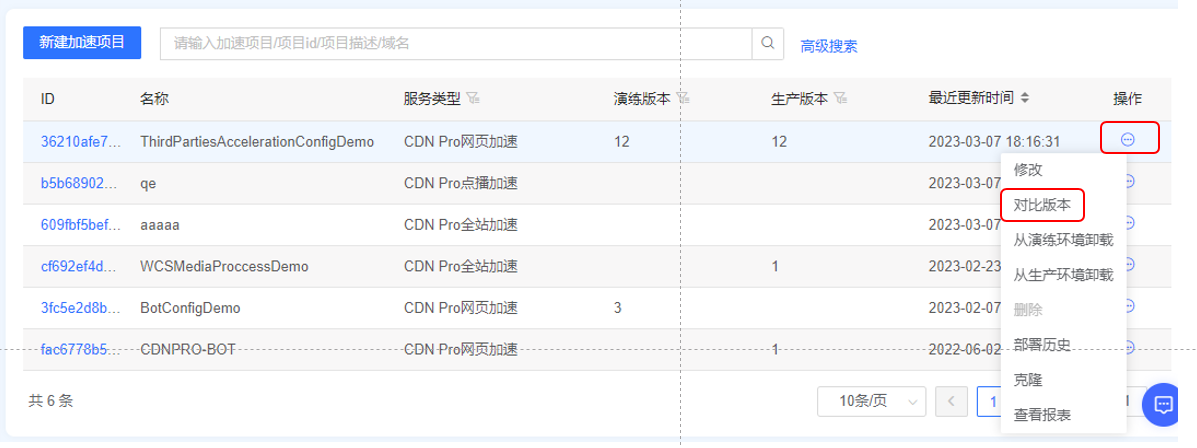The image size is (1197, 448).
Task: Click 新建加速项目 button
Action: coord(82,42)
